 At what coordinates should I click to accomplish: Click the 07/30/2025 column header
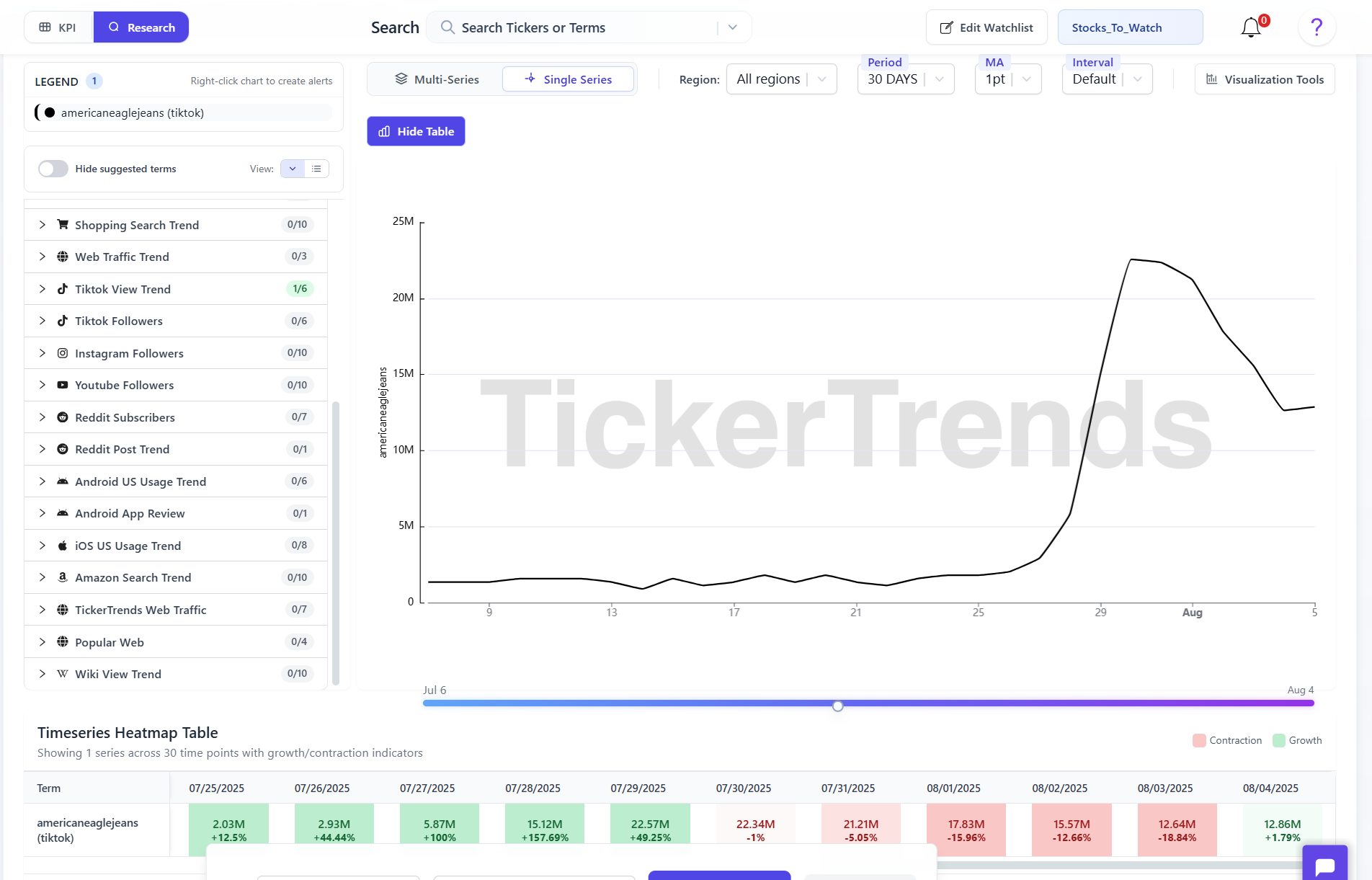pyautogui.click(x=744, y=788)
